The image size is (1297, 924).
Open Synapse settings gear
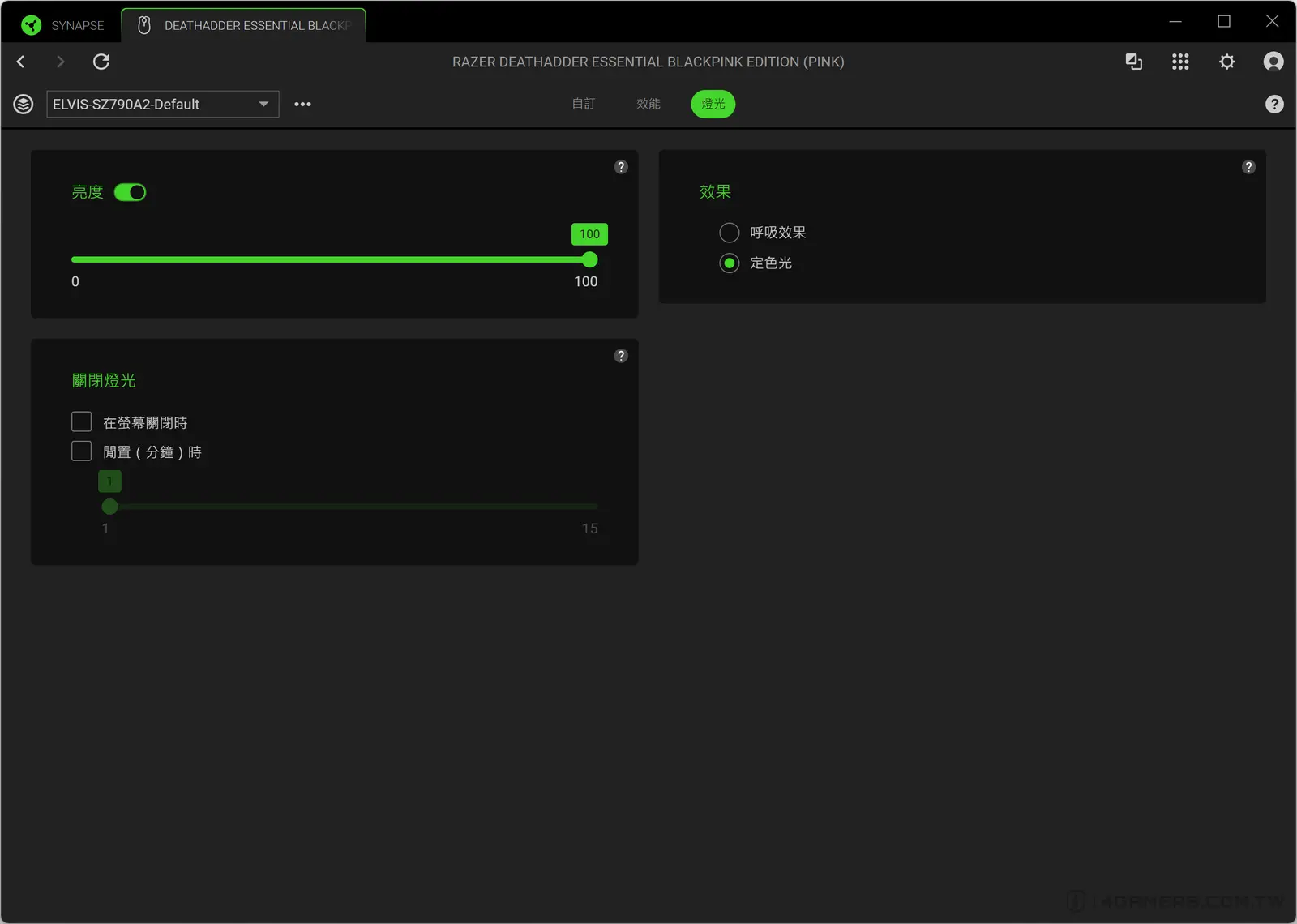[x=1227, y=62]
